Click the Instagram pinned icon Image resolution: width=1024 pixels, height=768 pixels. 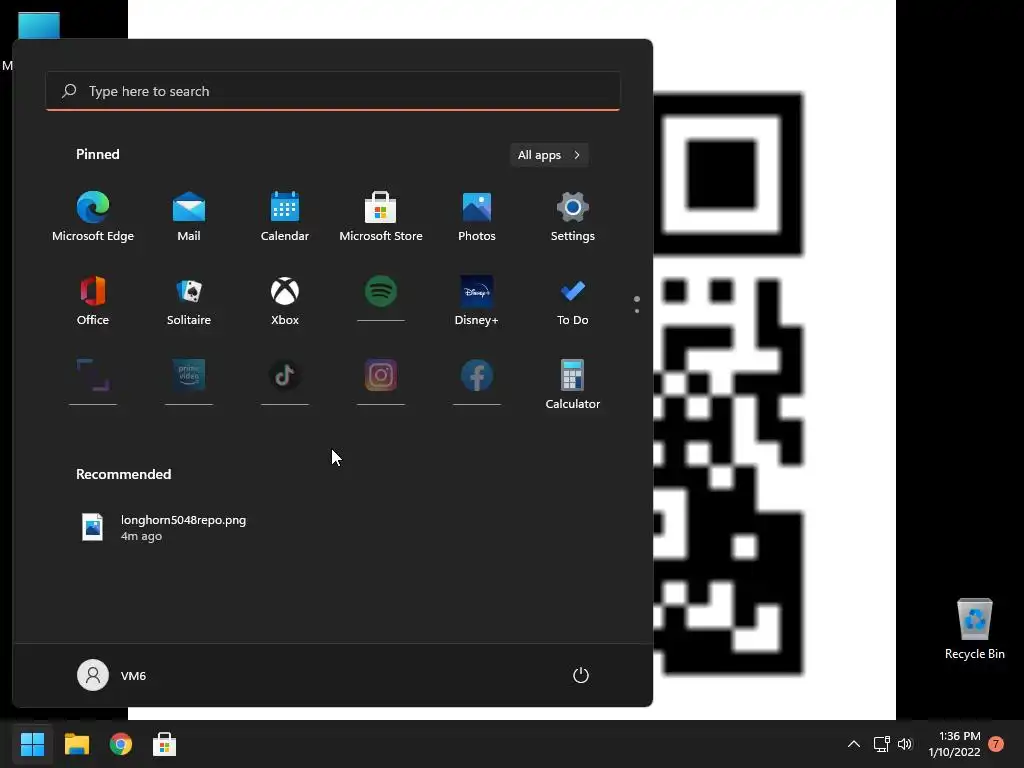[381, 376]
